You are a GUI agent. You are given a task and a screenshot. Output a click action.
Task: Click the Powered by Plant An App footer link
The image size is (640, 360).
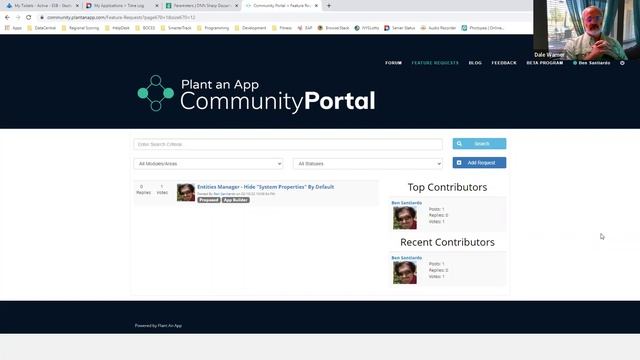[x=158, y=326]
